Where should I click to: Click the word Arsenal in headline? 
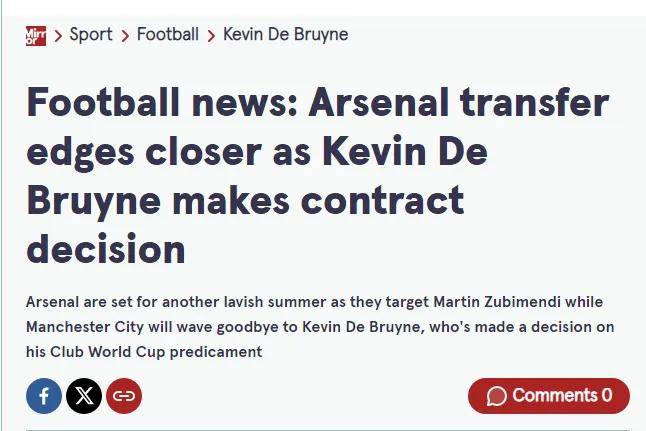click(x=378, y=103)
